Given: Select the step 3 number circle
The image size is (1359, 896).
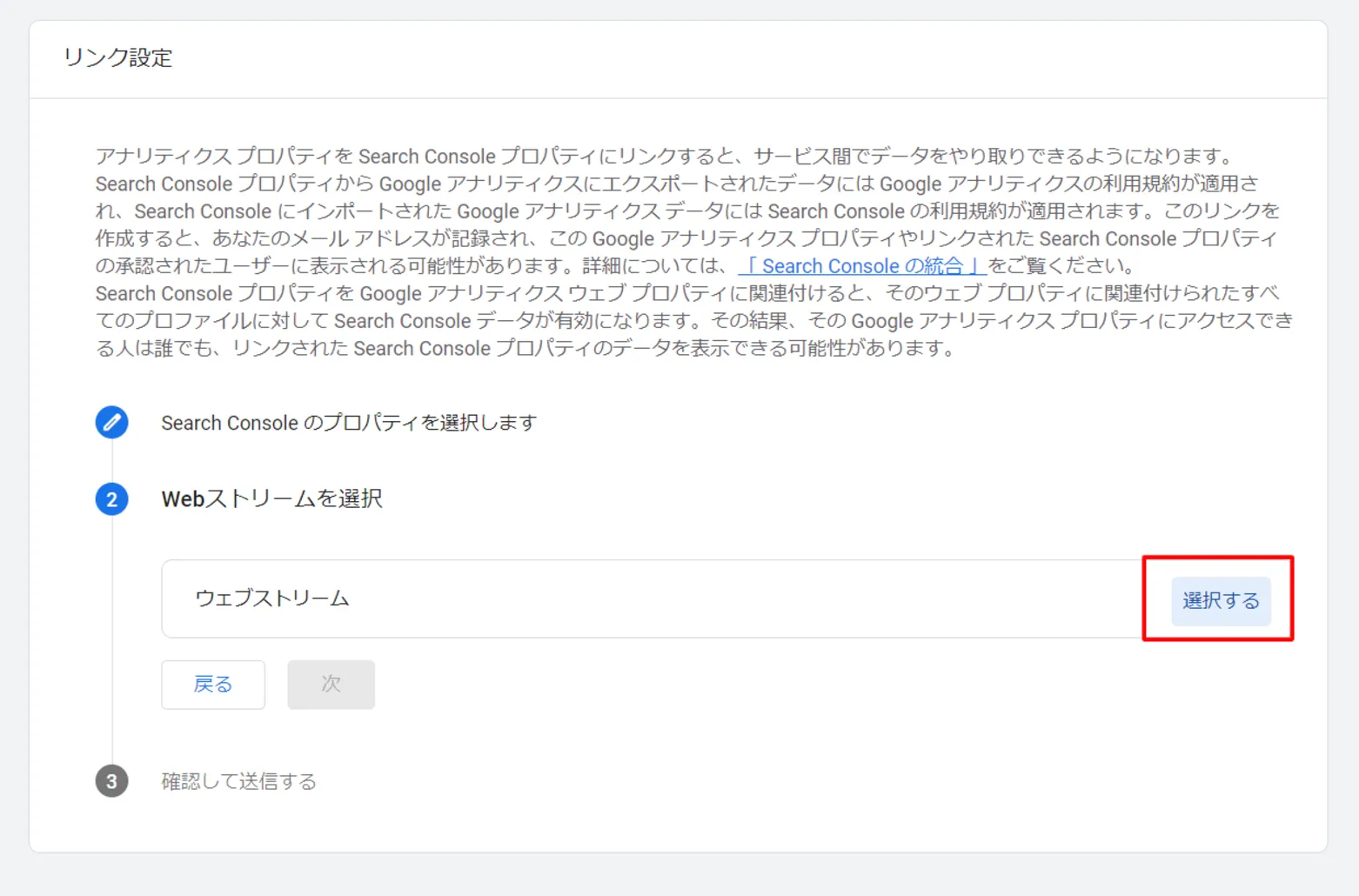Looking at the screenshot, I should pos(111,781).
